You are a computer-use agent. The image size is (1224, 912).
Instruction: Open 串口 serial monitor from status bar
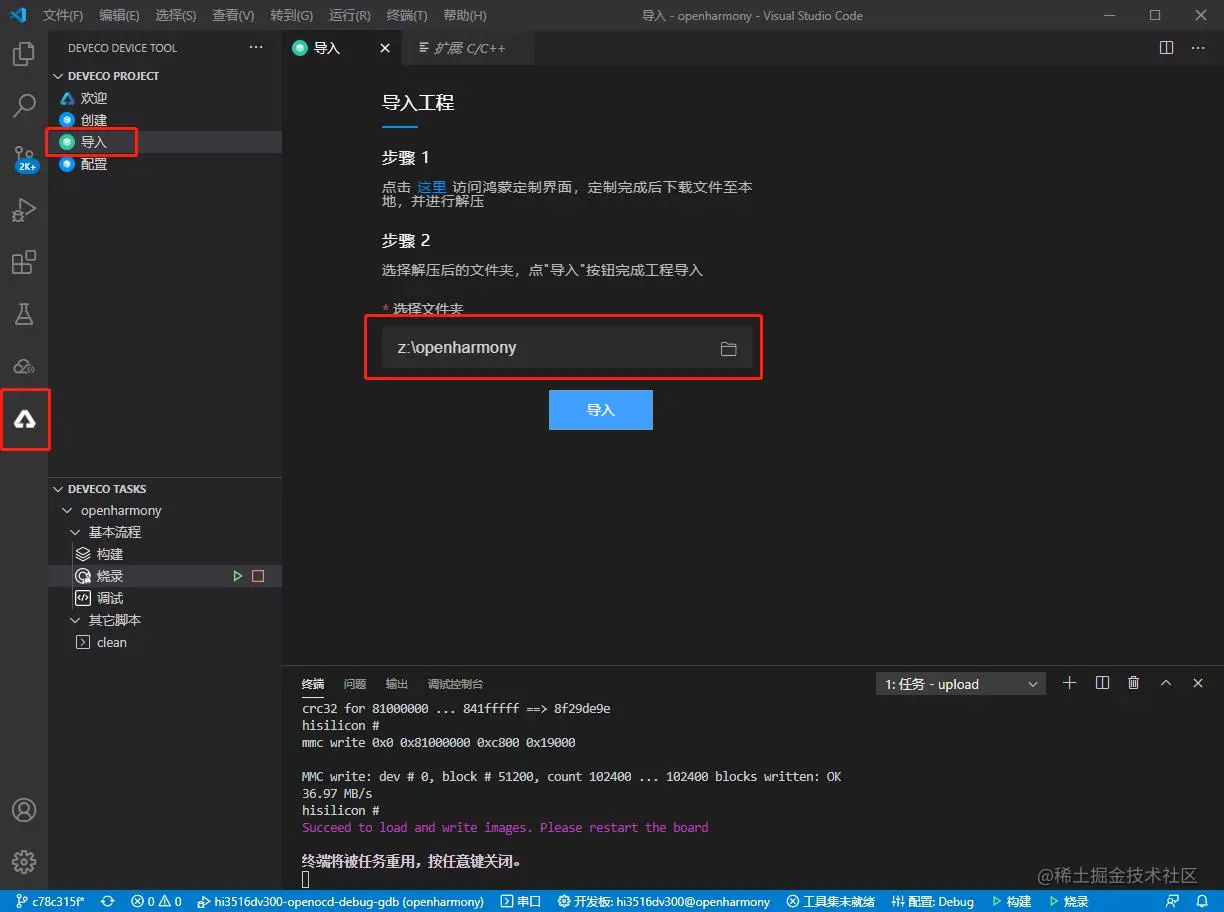(x=521, y=901)
